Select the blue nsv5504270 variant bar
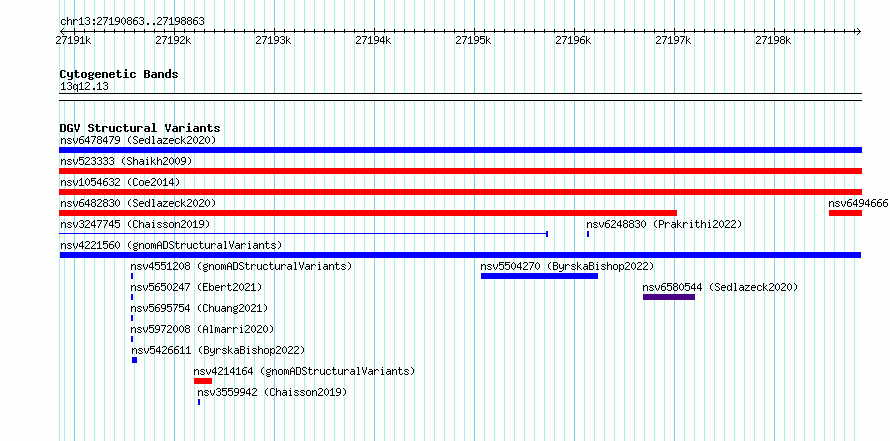890x441 pixels. tap(539, 276)
